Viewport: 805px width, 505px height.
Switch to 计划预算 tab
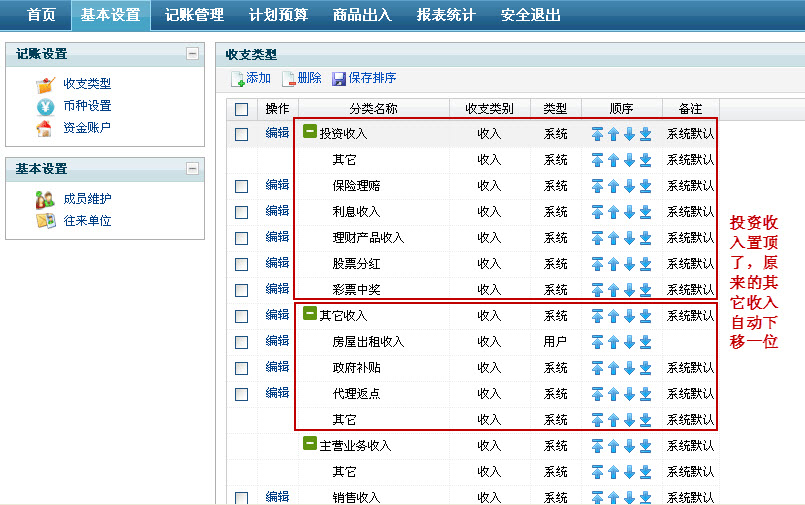tap(278, 15)
